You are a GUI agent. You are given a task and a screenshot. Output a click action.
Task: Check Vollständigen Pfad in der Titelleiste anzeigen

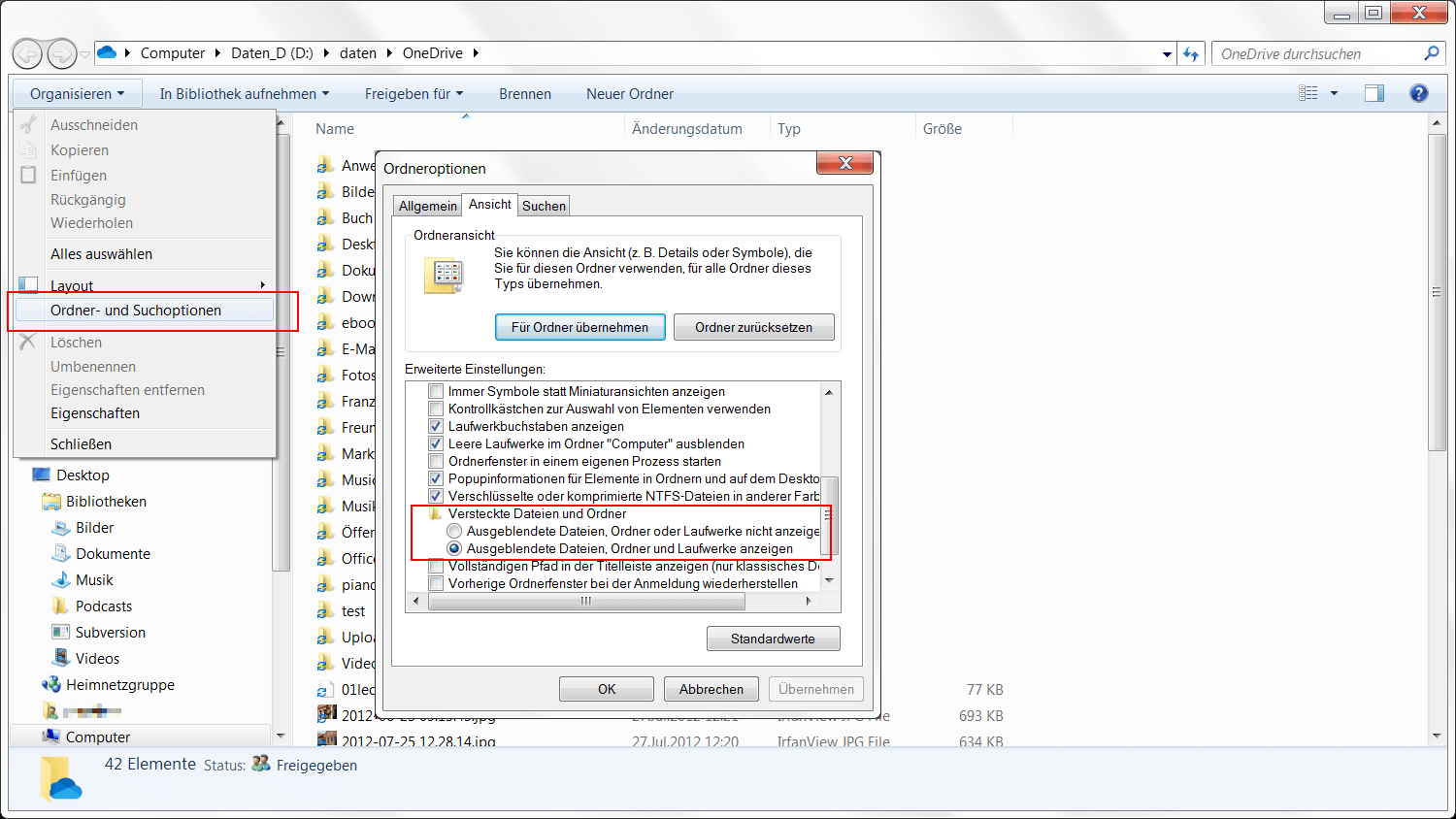[x=436, y=566]
